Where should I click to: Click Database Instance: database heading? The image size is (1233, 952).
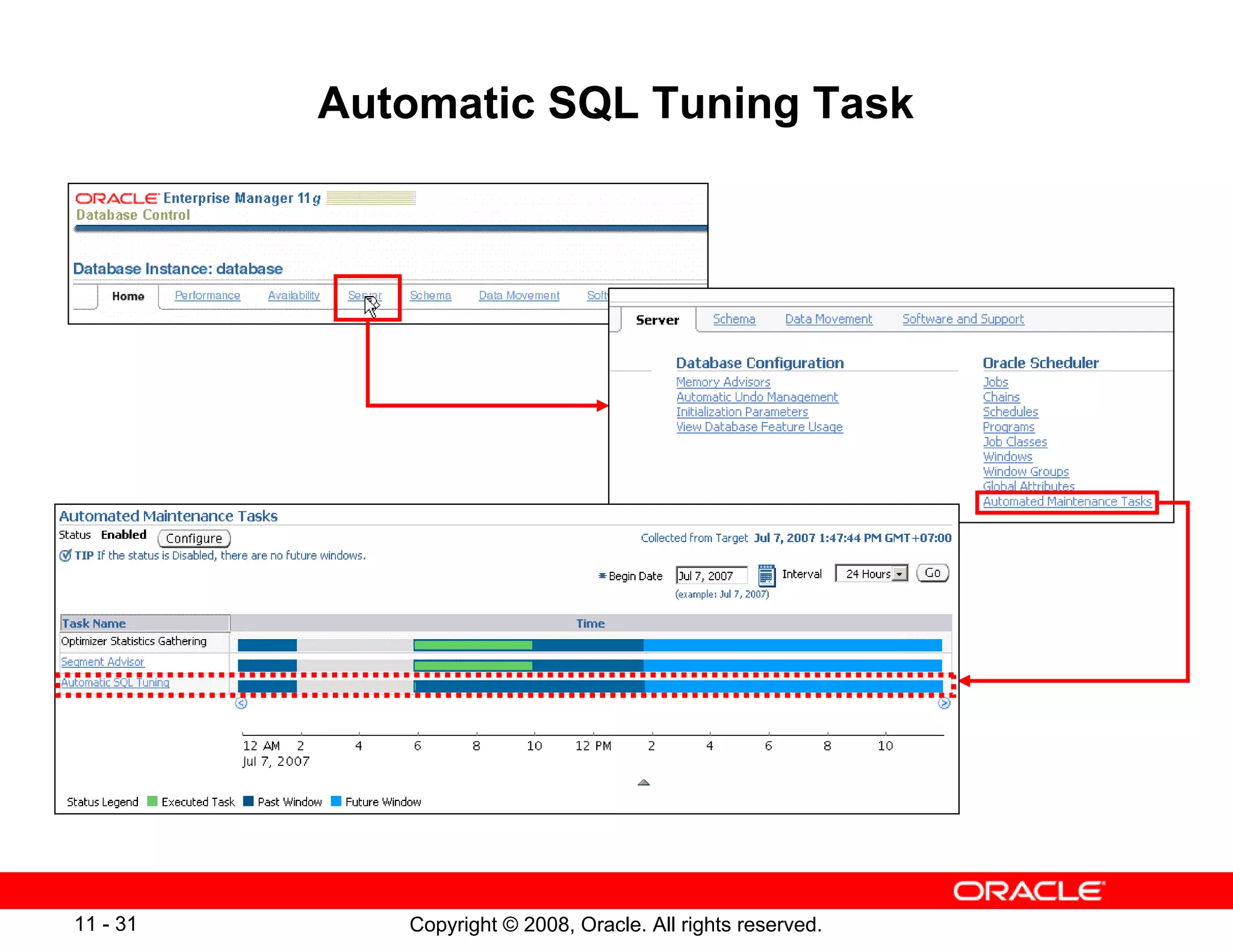click(x=178, y=269)
